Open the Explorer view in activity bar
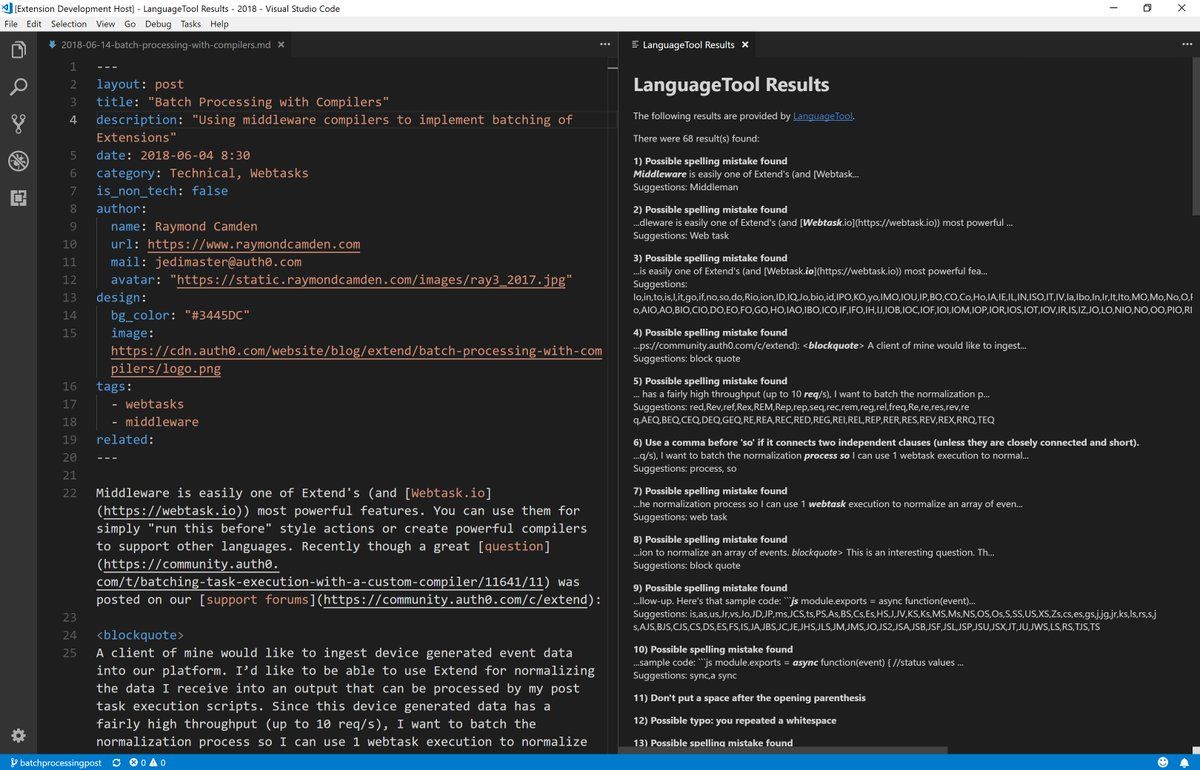Image resolution: width=1200 pixels, height=770 pixels. tap(18, 50)
